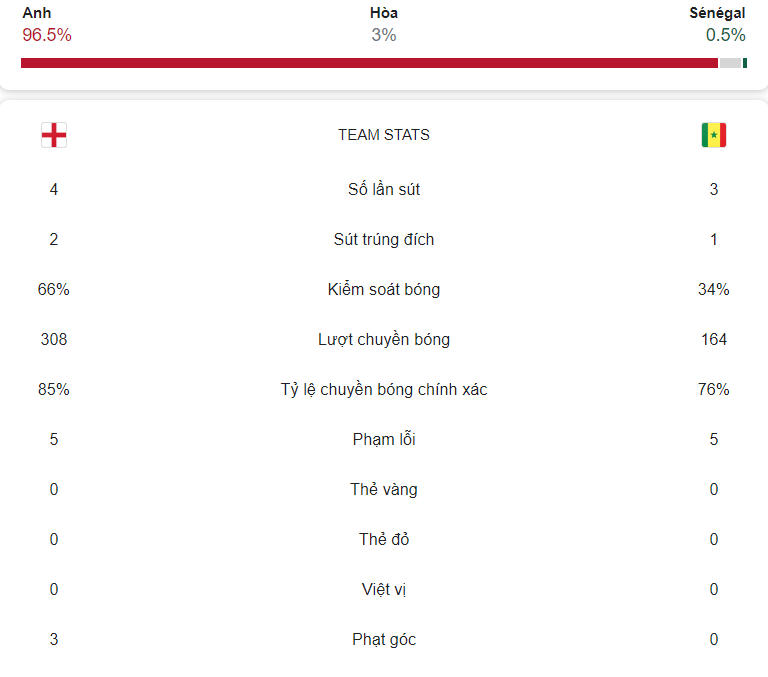Click Tỷ lệ chuyền bóng chính xác label
Viewport: 768px width, 677px height.
384,389
